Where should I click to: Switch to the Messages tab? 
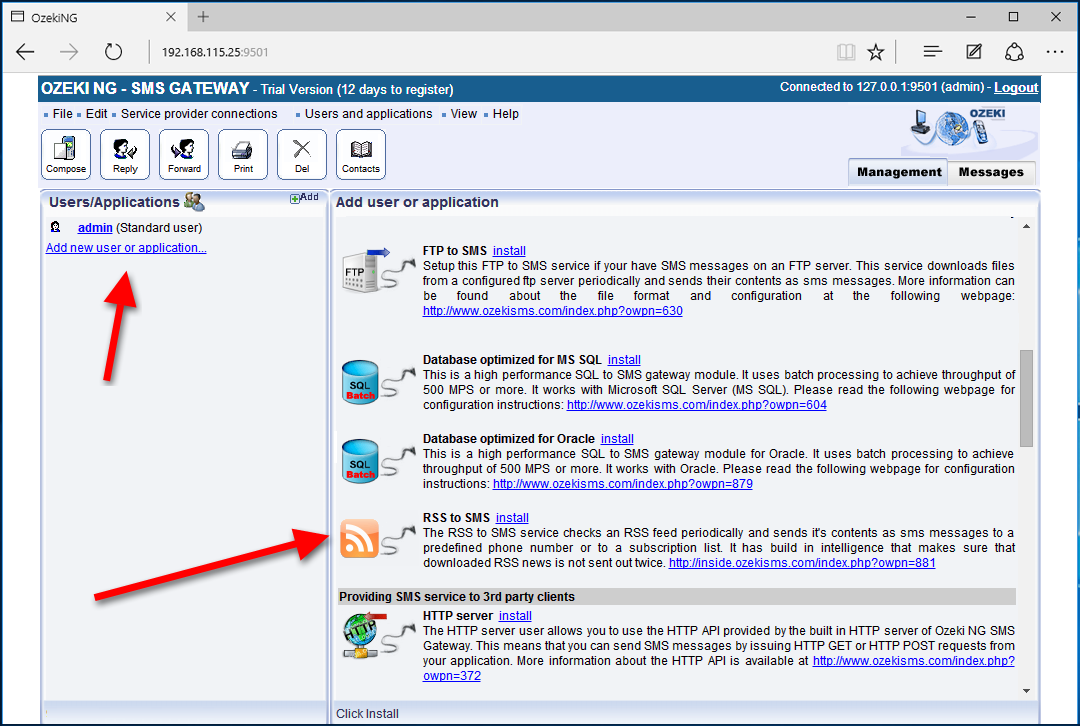pos(991,172)
